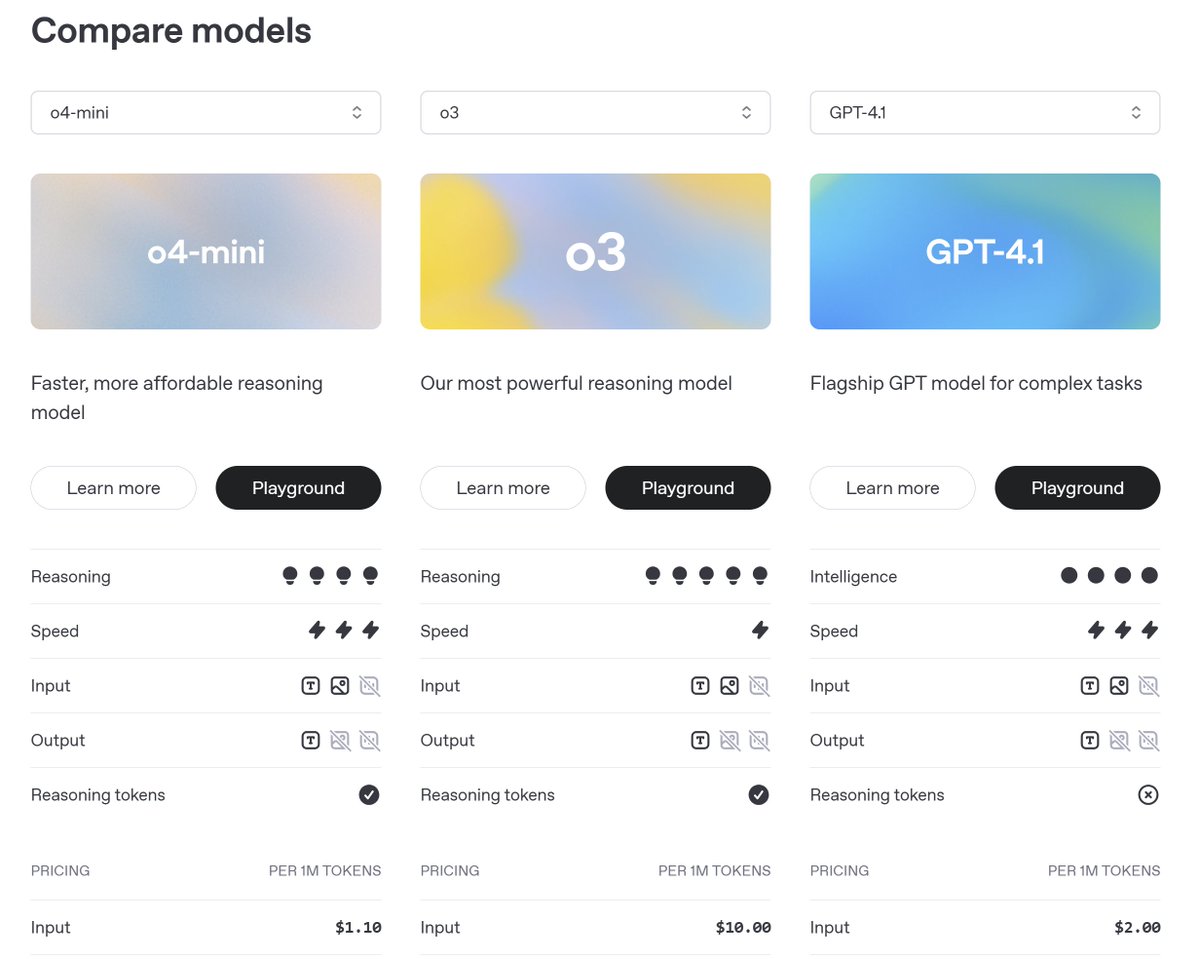Click PER 1M TOKENS in o3 column
1200x959 pixels.
tap(714, 871)
